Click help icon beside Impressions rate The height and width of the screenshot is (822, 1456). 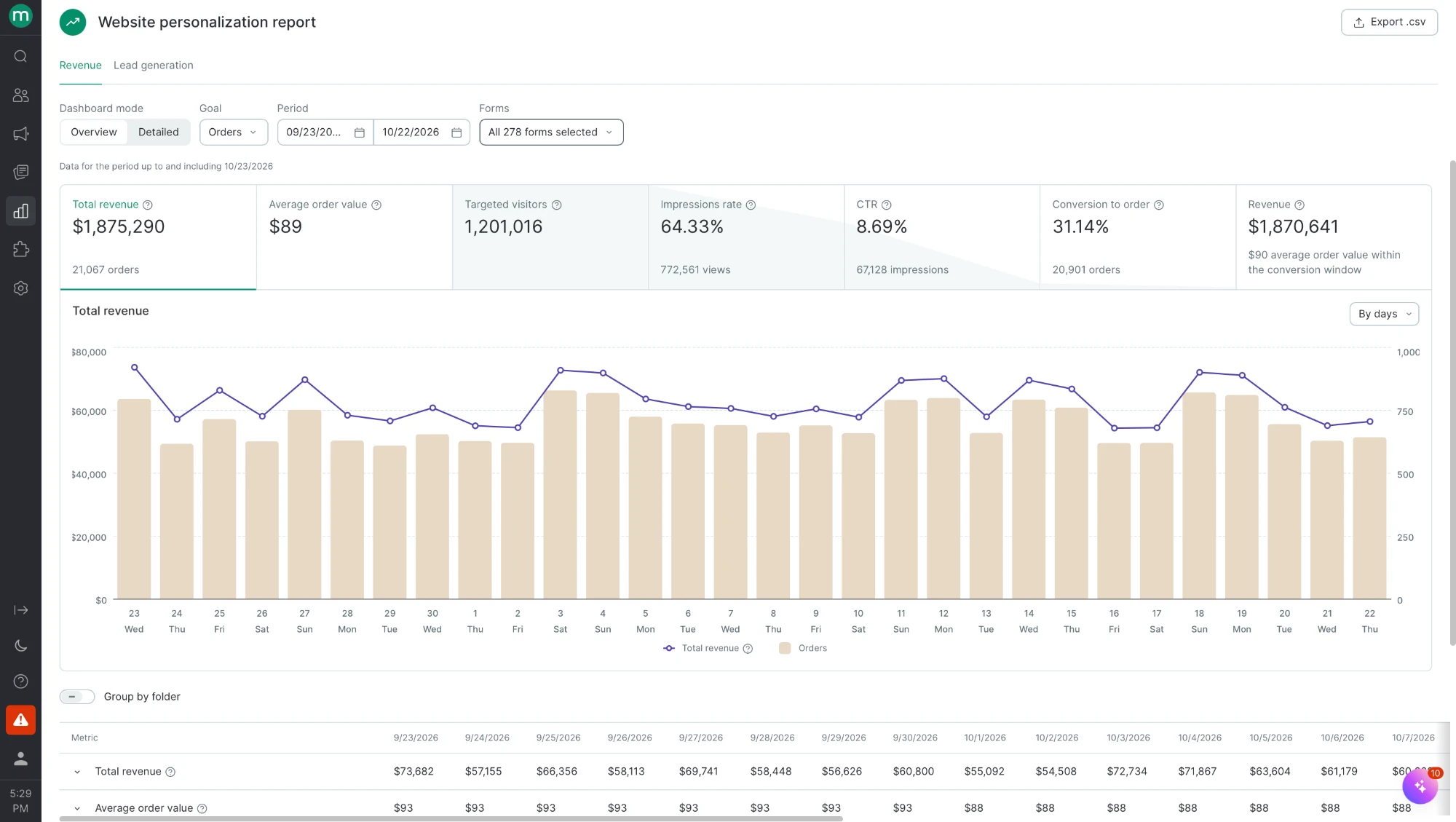coord(751,205)
